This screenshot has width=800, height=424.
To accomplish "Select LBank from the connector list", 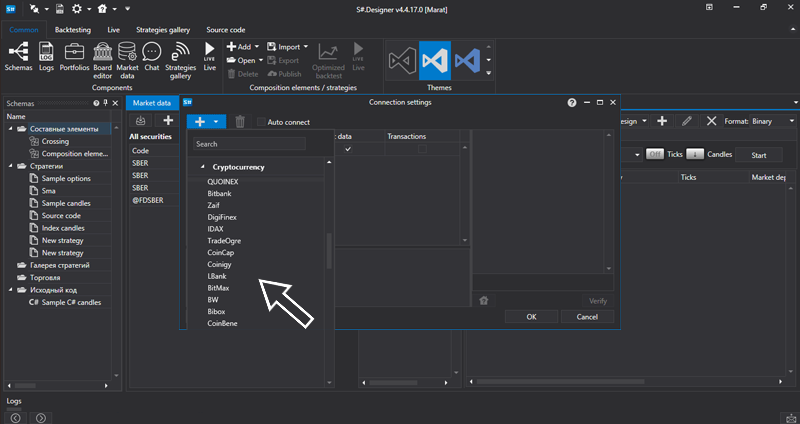I will pyautogui.click(x=217, y=275).
